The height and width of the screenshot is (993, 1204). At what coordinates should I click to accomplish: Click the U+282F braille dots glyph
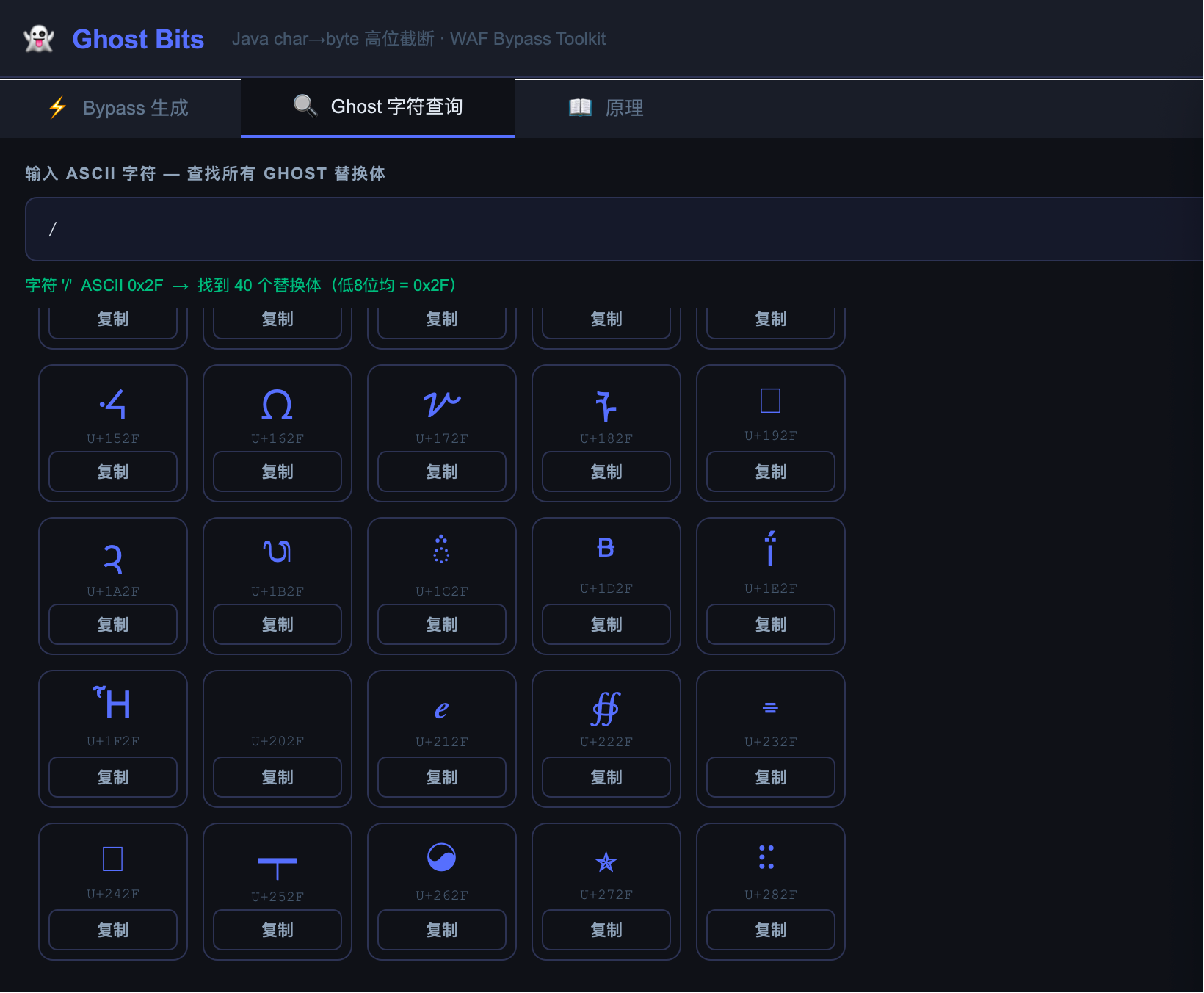766,857
